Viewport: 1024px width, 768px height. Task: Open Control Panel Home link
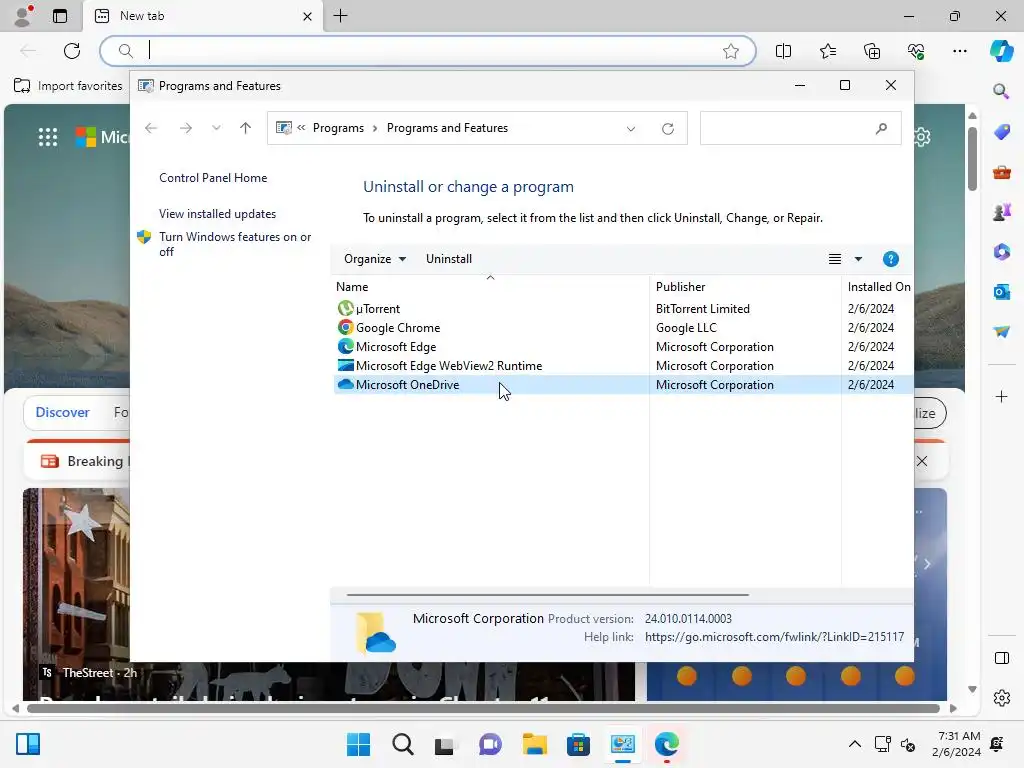point(213,178)
